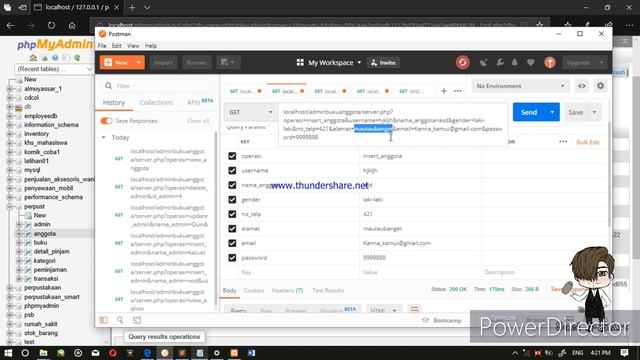640x360 pixels.
Task: Open the user avatar menu
Action: (x=550, y=62)
